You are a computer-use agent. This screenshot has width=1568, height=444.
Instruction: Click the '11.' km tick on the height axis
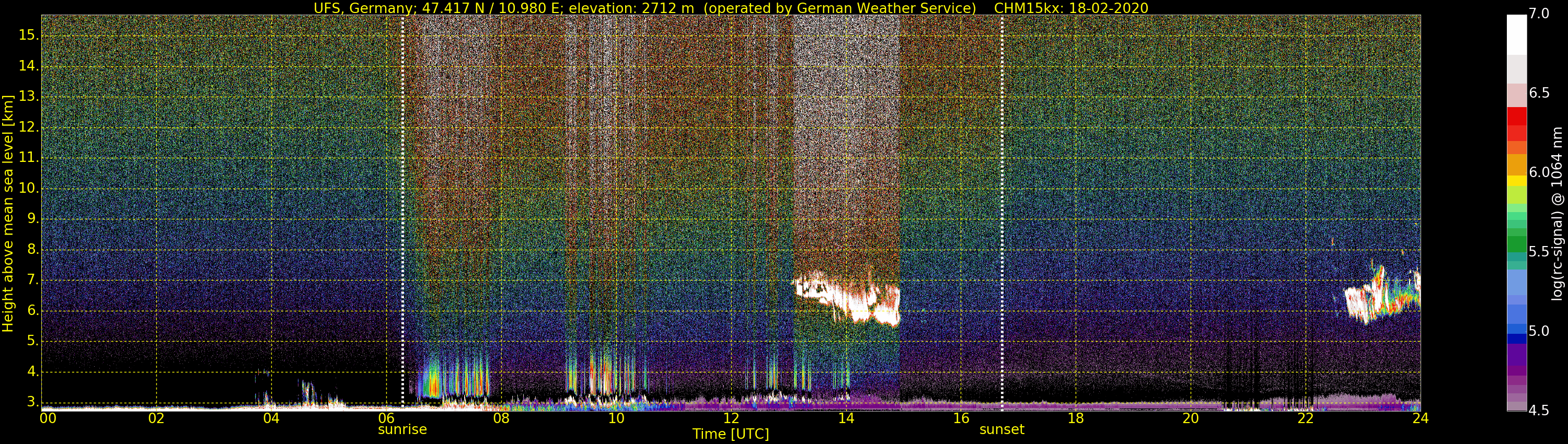(x=28, y=158)
